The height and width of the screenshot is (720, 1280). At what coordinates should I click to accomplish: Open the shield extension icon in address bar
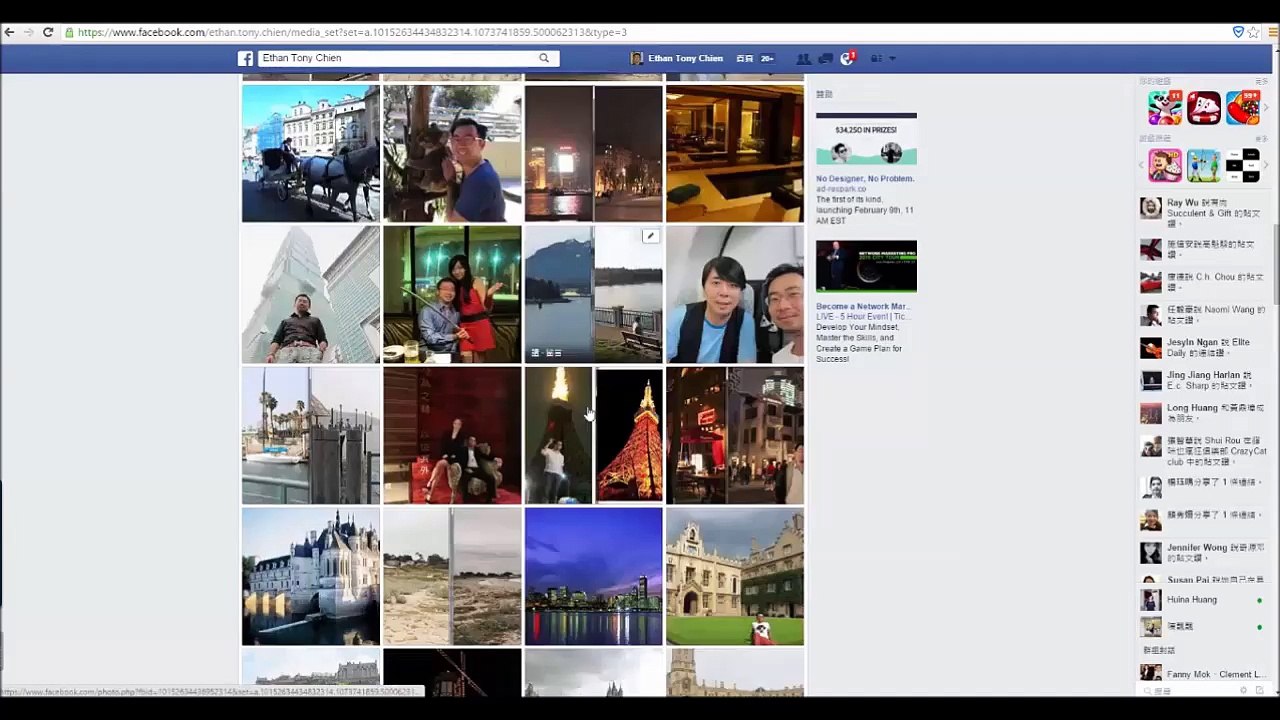[1238, 32]
